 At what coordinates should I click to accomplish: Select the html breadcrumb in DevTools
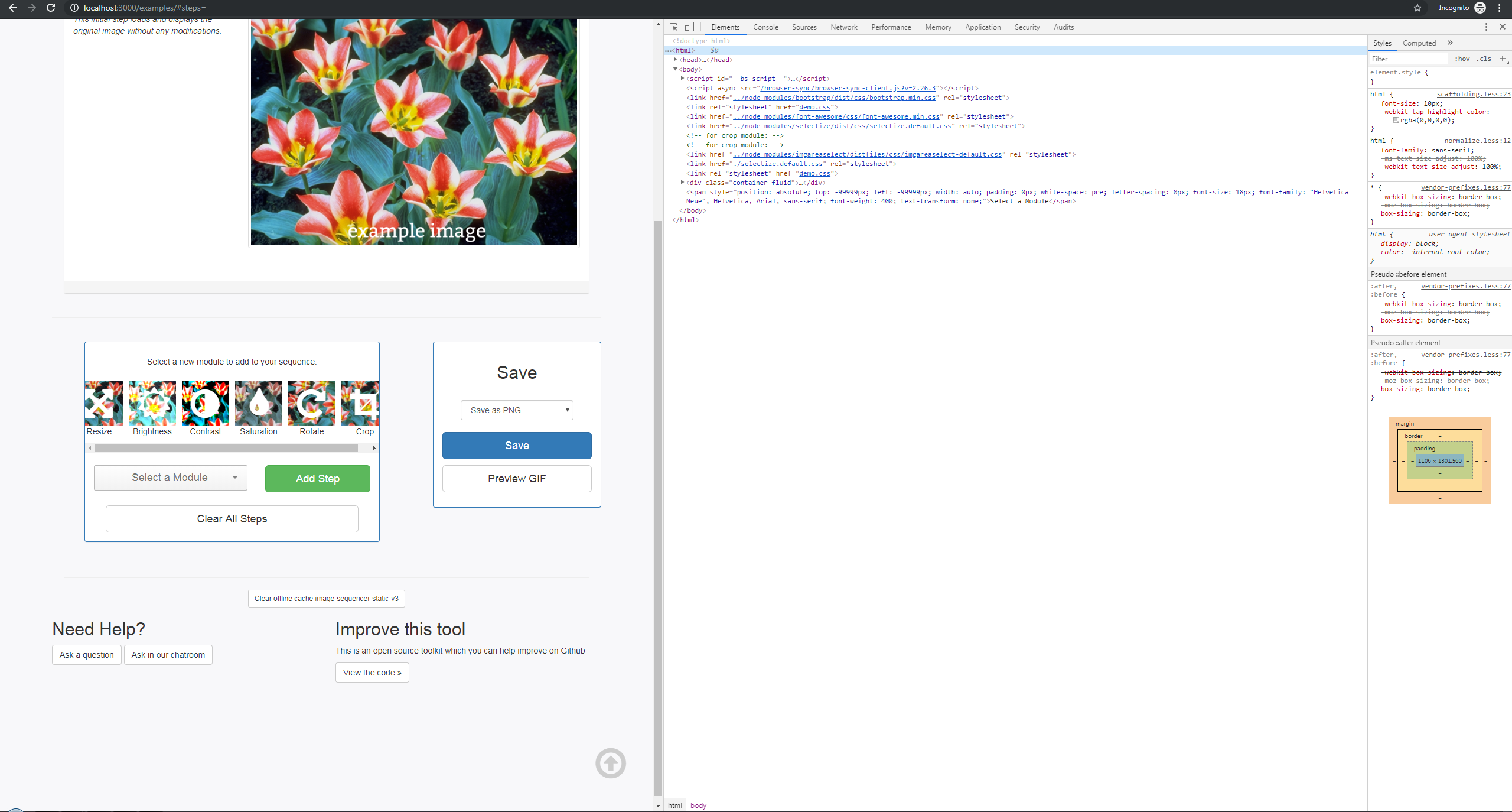pyautogui.click(x=674, y=805)
